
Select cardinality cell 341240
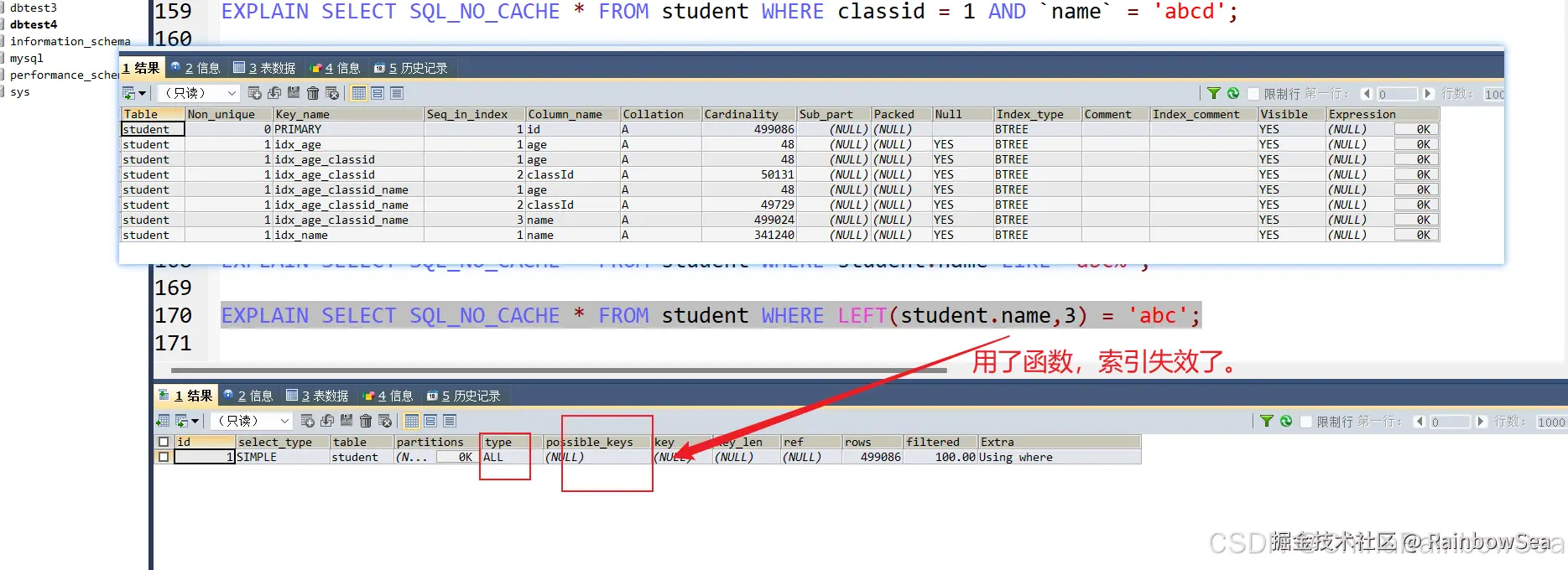coord(749,235)
